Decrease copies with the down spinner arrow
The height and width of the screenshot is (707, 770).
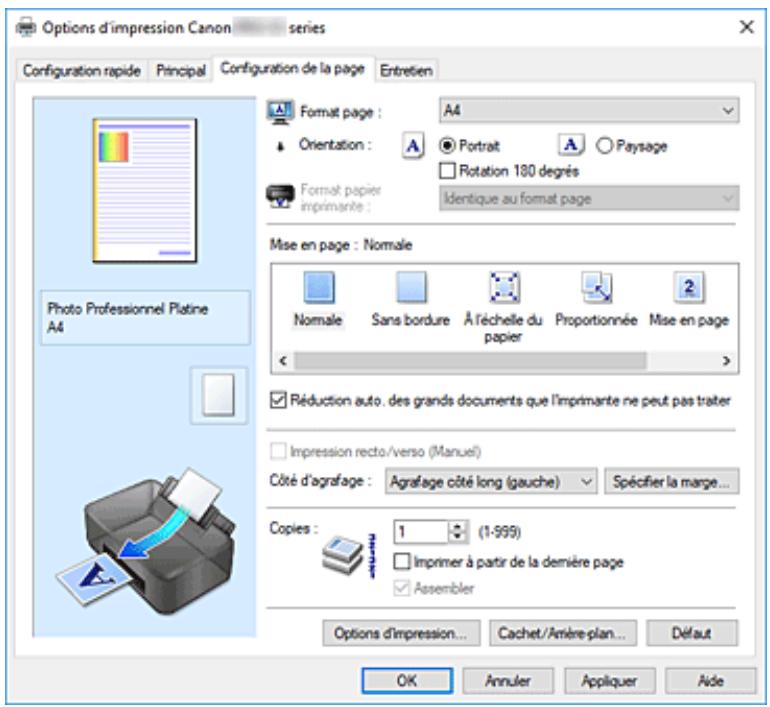coord(458,537)
